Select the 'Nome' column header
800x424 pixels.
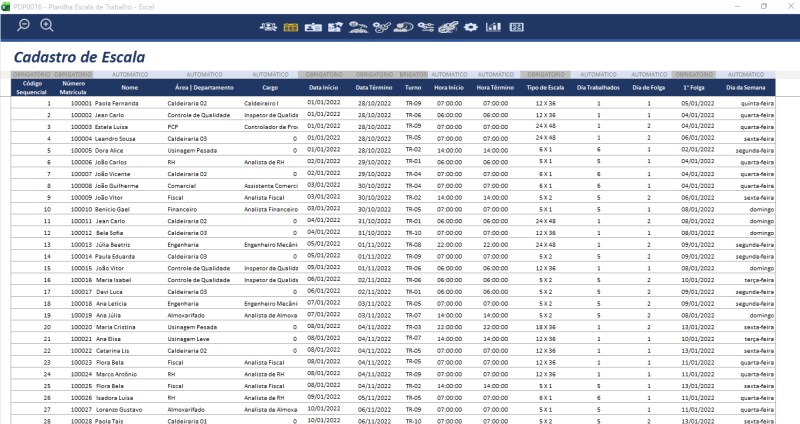130,88
